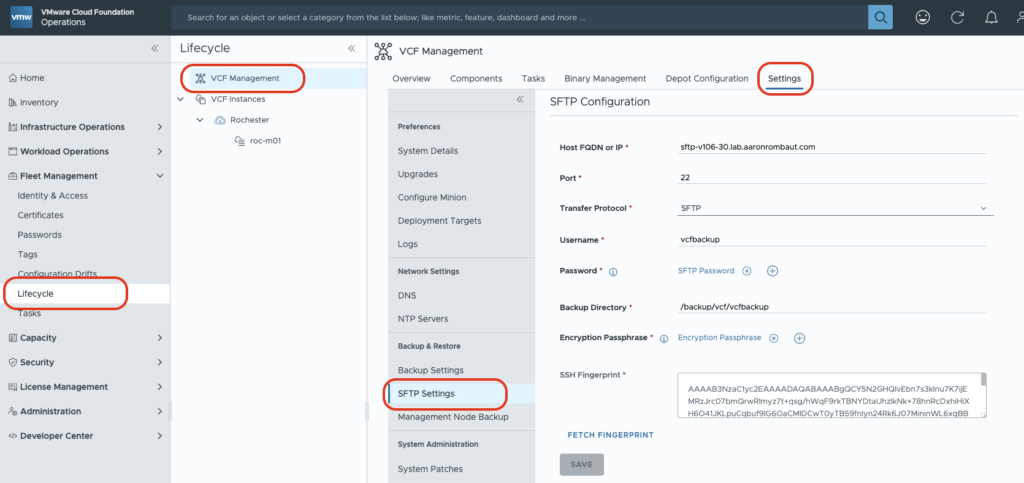Screen dimensions: 1024x483
Task: Click the Host FQDN or IP field
Action: [832, 146]
